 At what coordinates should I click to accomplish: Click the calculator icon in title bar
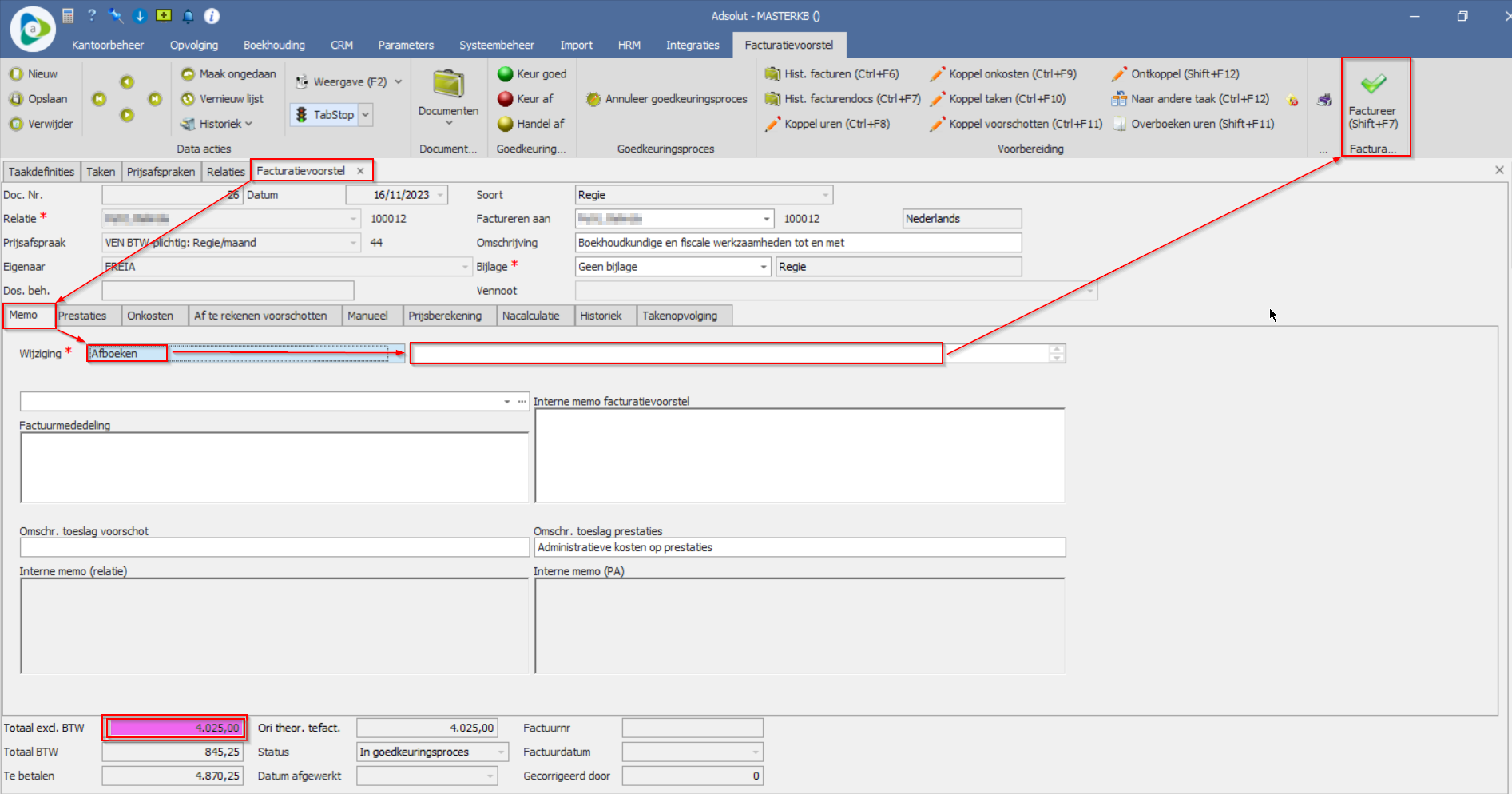68,16
